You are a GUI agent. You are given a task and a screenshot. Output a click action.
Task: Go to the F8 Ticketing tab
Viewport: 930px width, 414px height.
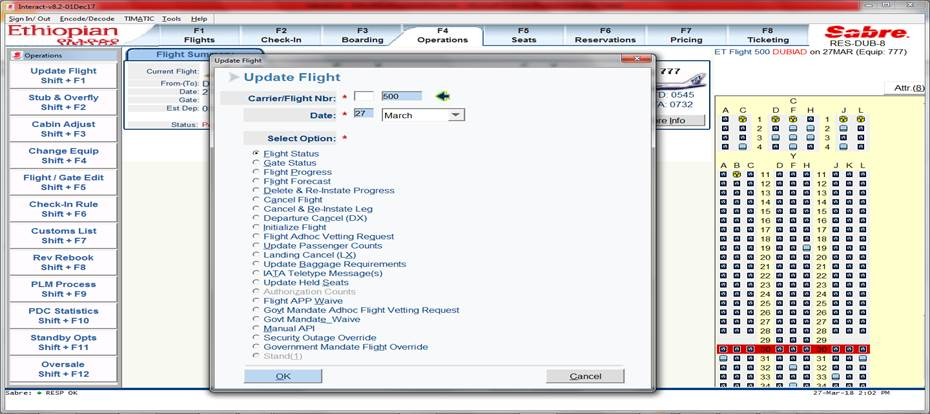click(767, 35)
